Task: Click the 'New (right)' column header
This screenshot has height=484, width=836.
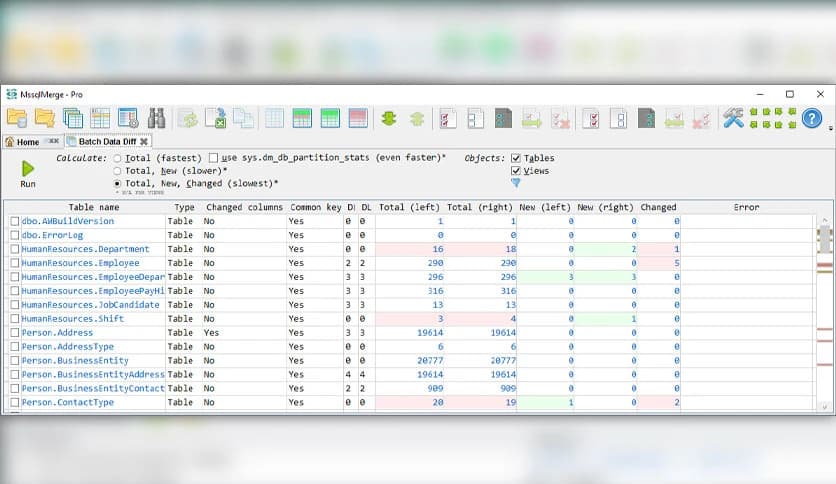Action: tap(605, 207)
